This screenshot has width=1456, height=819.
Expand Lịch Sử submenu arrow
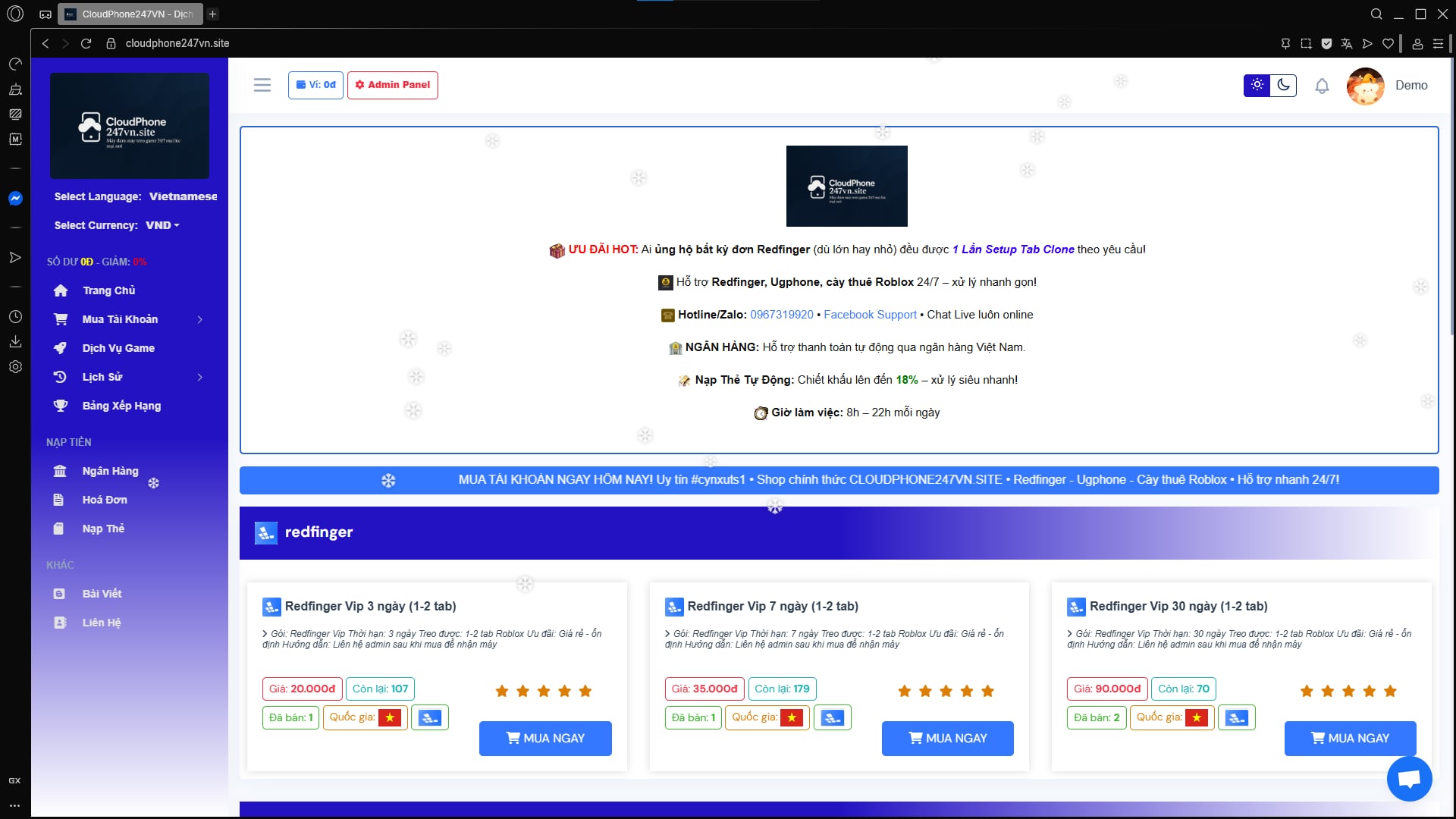(x=200, y=377)
